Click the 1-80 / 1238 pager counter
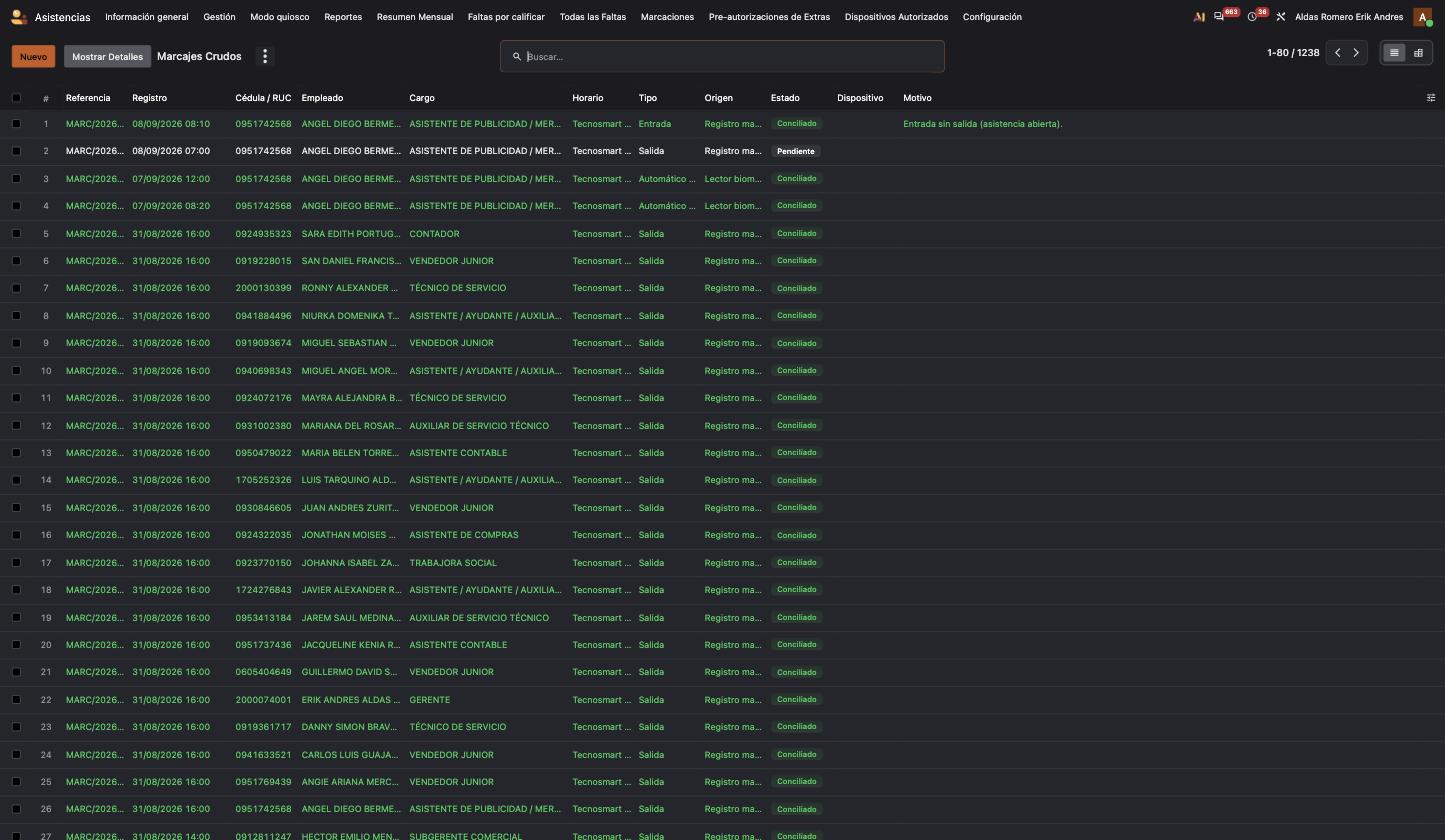Viewport: 1445px width, 840px height. click(x=1293, y=53)
